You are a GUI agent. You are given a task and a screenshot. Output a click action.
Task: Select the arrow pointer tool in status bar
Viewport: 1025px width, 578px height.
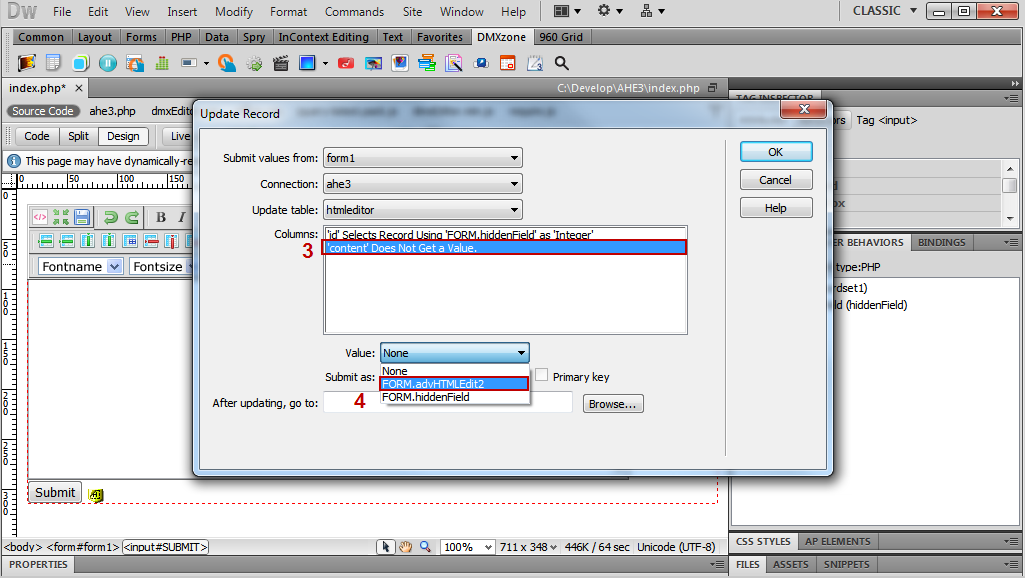385,547
